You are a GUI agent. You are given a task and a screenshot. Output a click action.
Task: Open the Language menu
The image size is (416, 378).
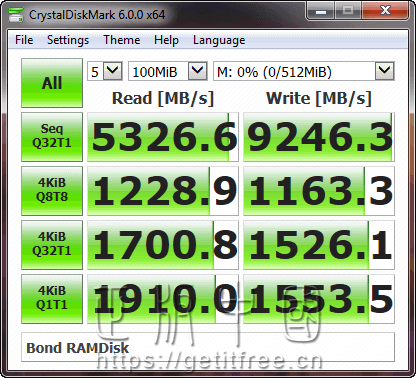(x=219, y=40)
